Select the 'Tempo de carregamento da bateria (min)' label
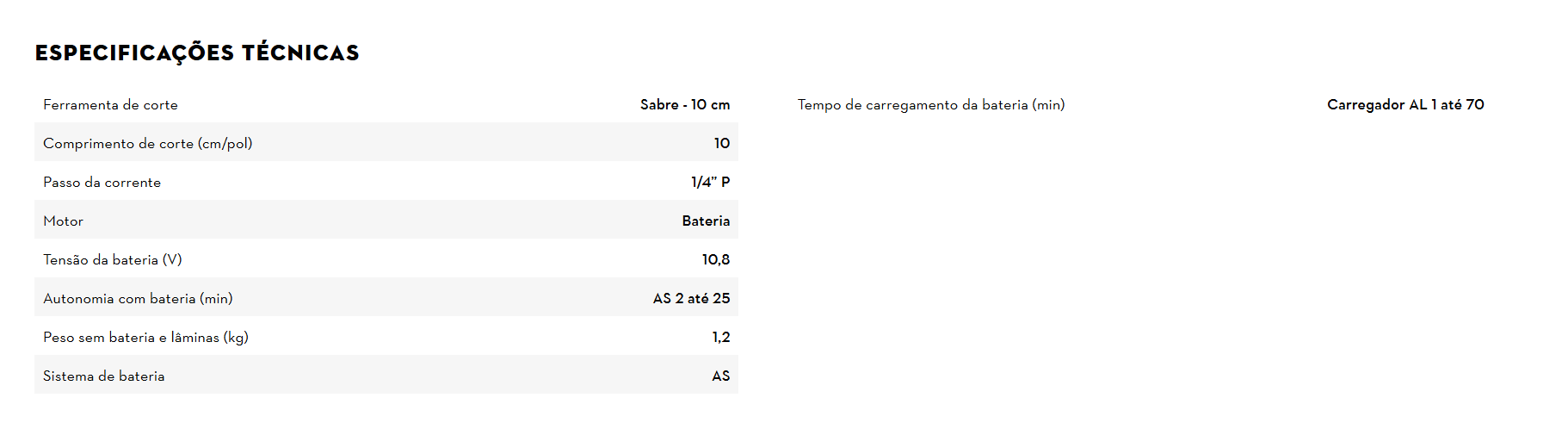1568x429 pixels. (930, 105)
